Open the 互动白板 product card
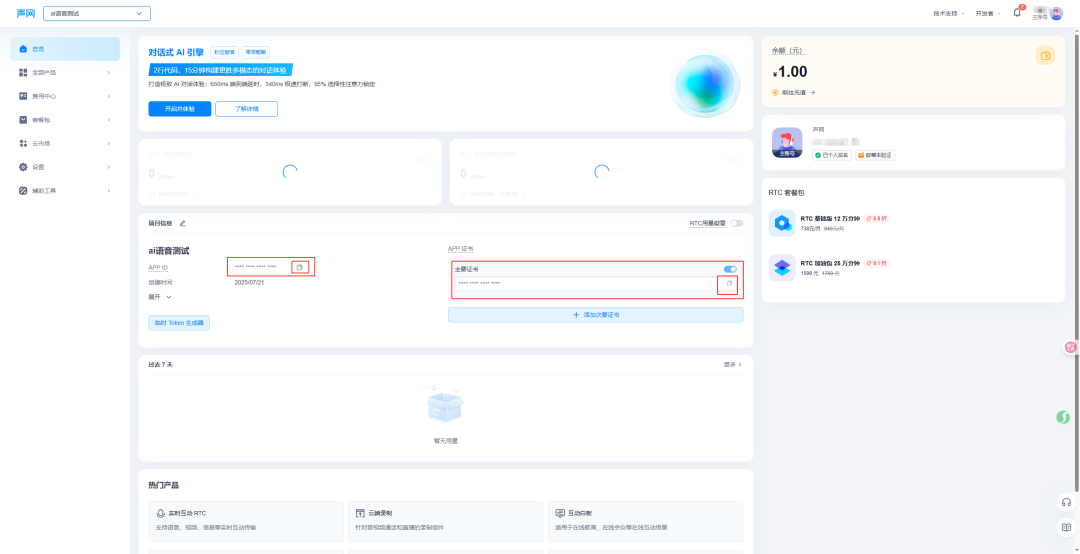Screen dimensions: 1080x554 click(645, 522)
